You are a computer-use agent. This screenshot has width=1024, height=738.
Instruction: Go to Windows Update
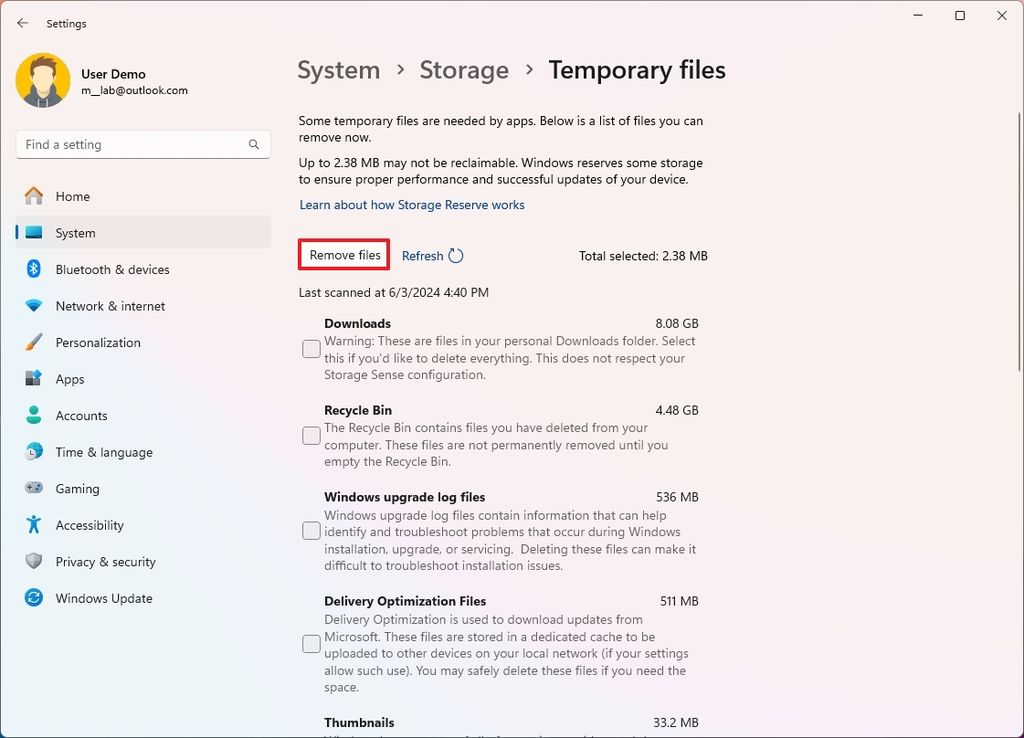coord(103,598)
